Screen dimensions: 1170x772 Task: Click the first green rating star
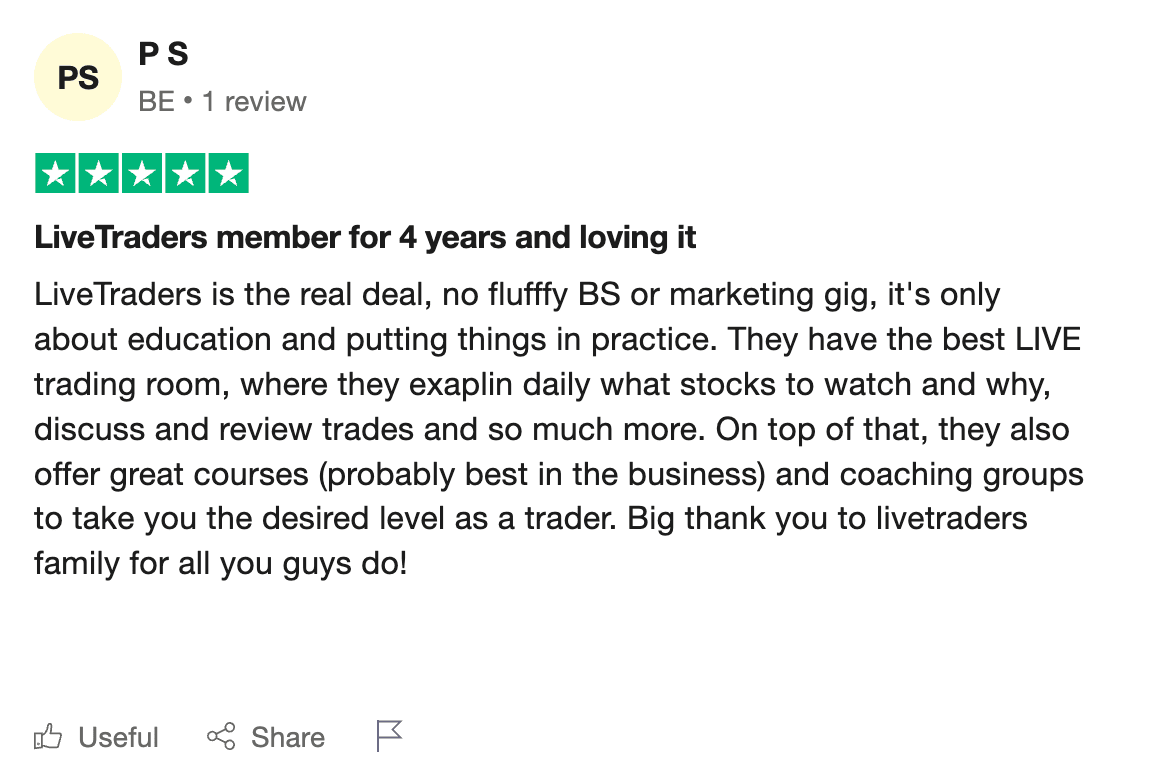coord(55,174)
